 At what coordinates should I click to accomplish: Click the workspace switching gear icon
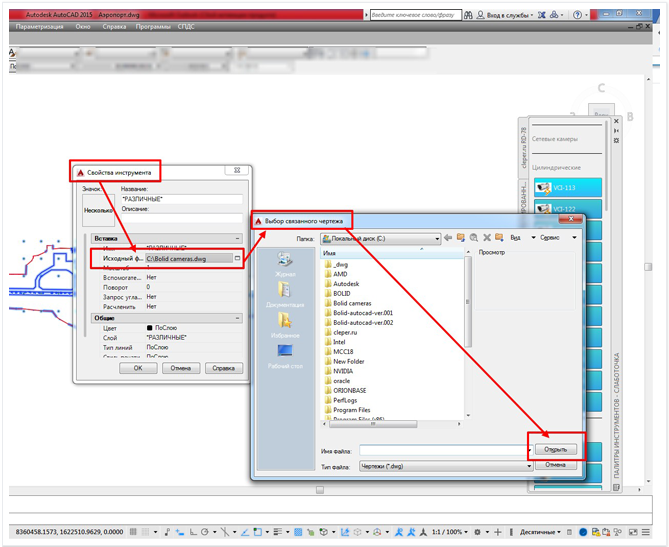[477, 532]
